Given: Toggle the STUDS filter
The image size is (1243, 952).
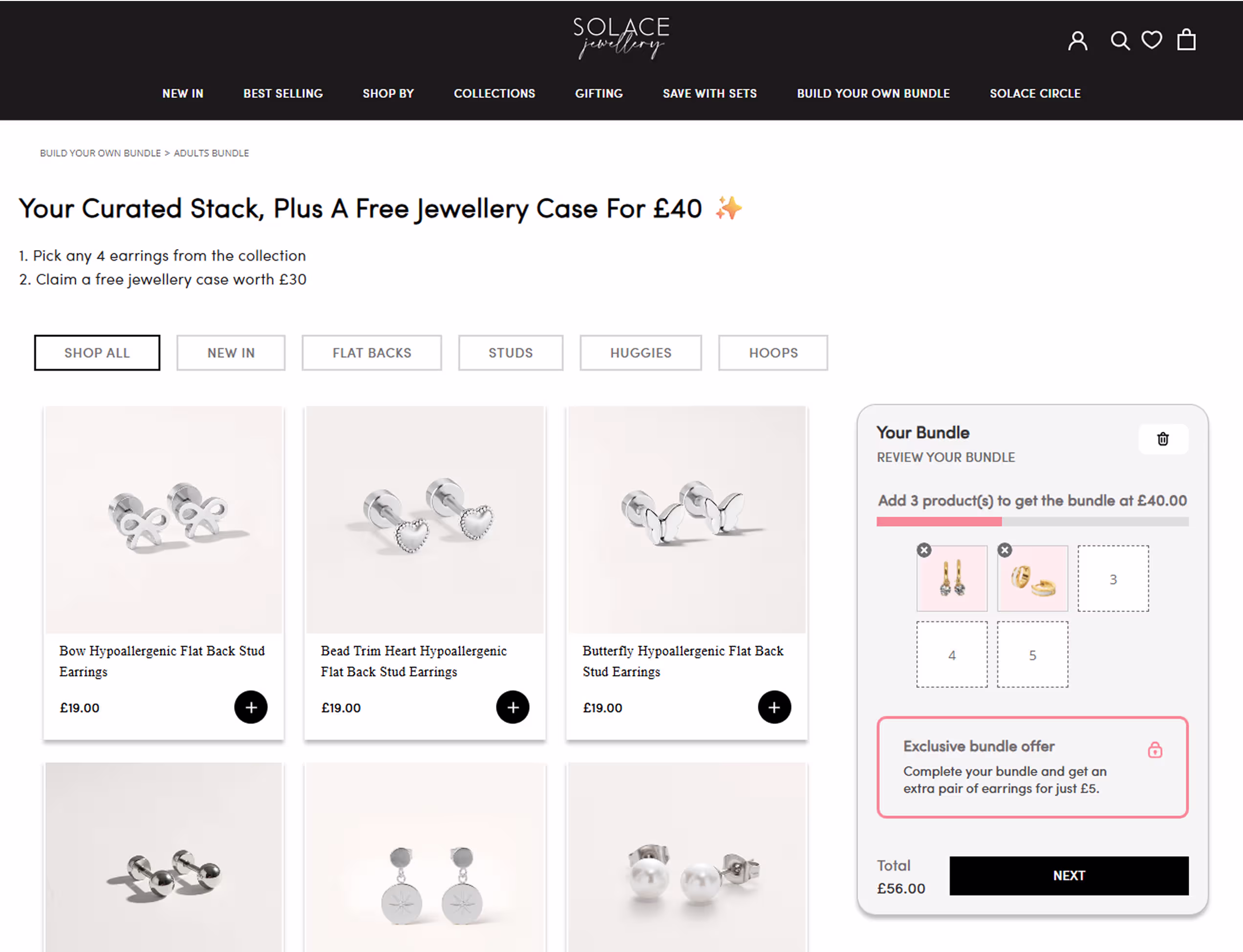Looking at the screenshot, I should click(510, 353).
